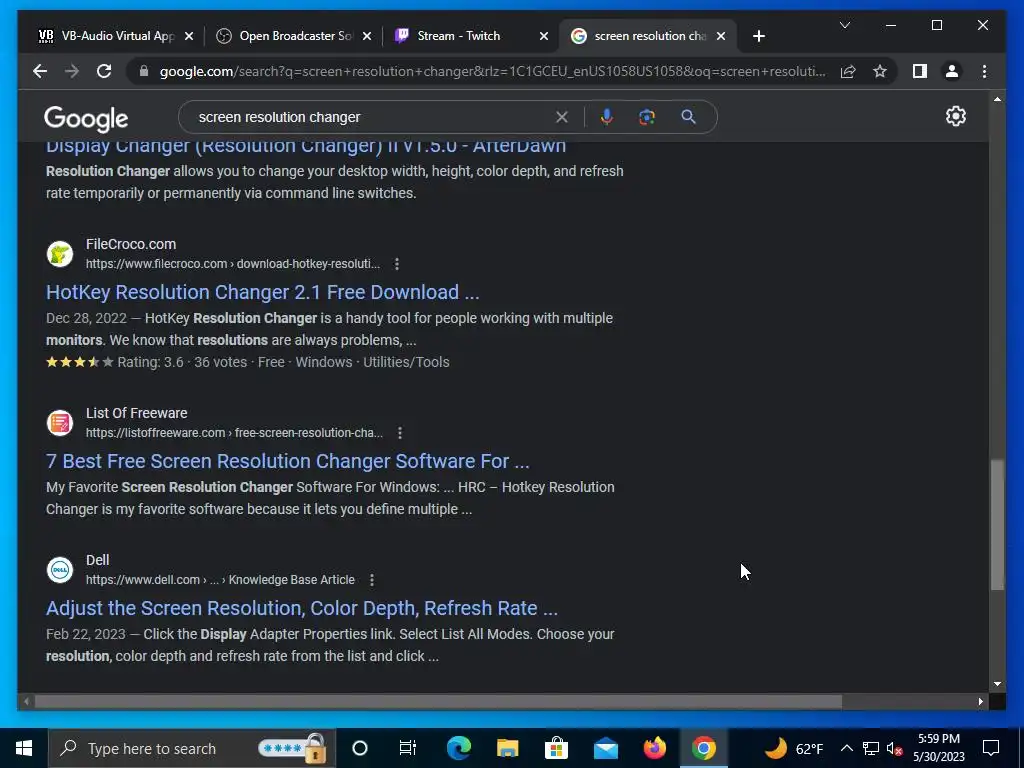Viewport: 1024px width, 768px height.
Task: Close the Open Broadcaster Software tab
Action: pyautogui.click(x=366, y=36)
